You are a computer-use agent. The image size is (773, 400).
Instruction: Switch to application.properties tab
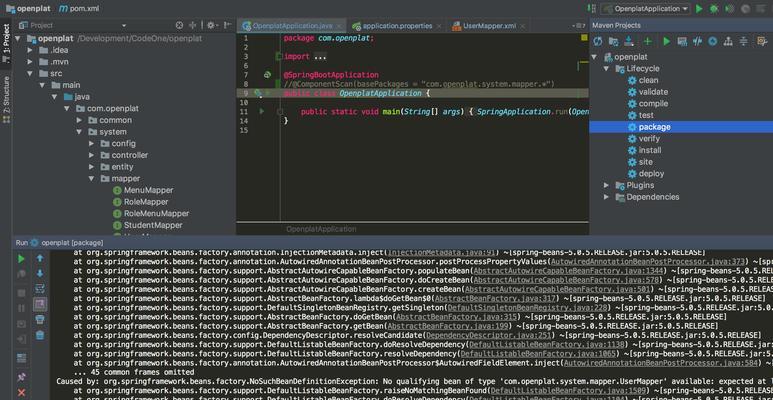(x=397, y=26)
